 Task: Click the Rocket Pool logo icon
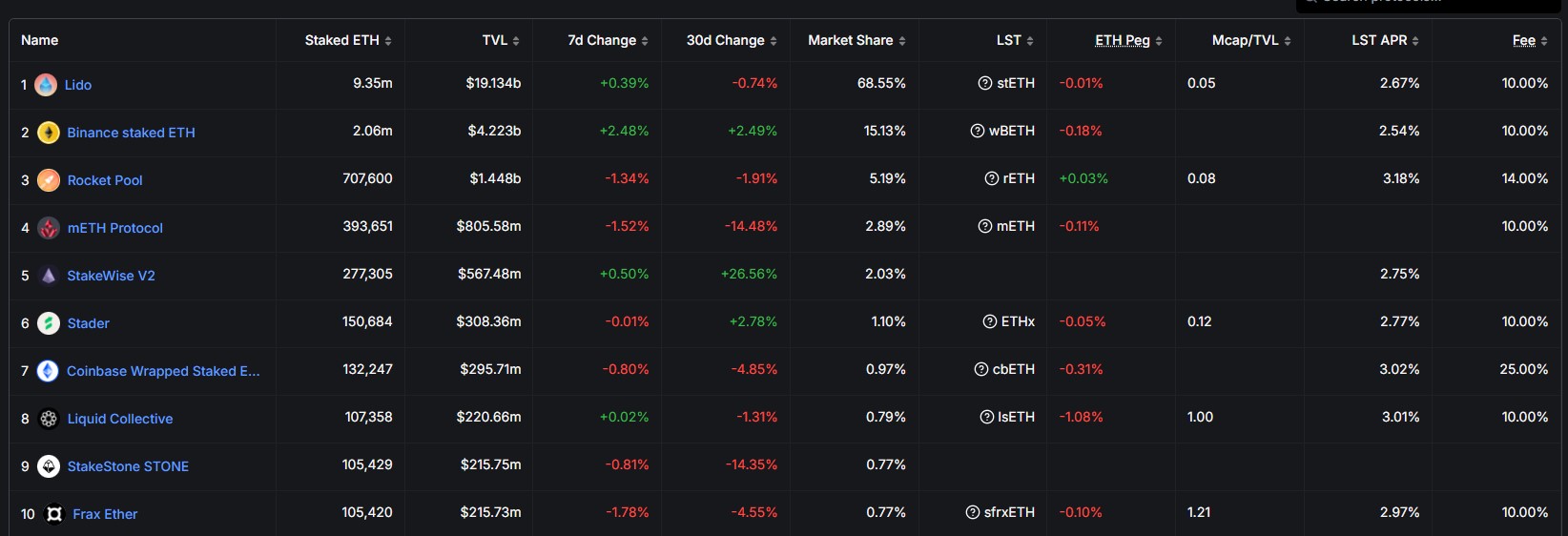point(49,180)
